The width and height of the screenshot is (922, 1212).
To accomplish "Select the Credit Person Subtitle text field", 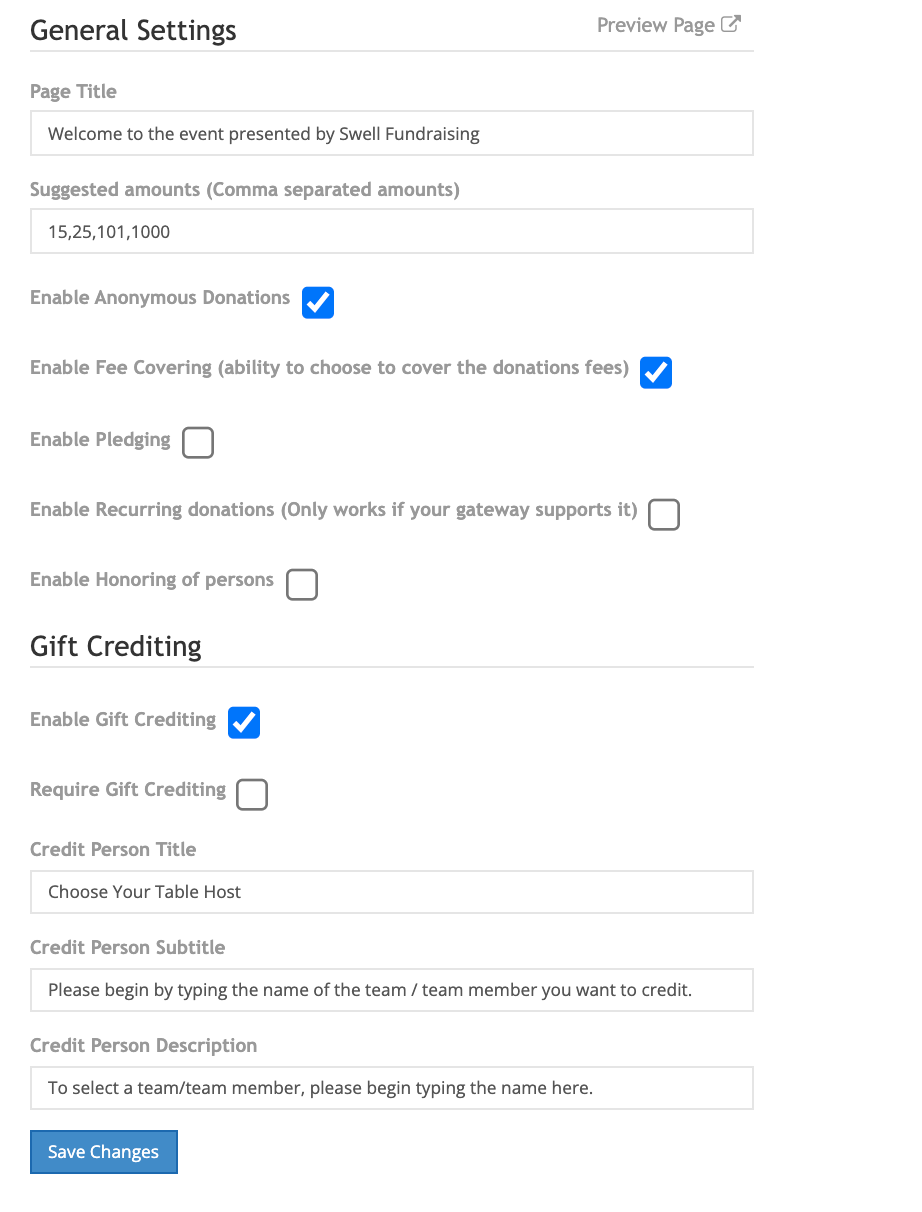I will click(x=391, y=990).
